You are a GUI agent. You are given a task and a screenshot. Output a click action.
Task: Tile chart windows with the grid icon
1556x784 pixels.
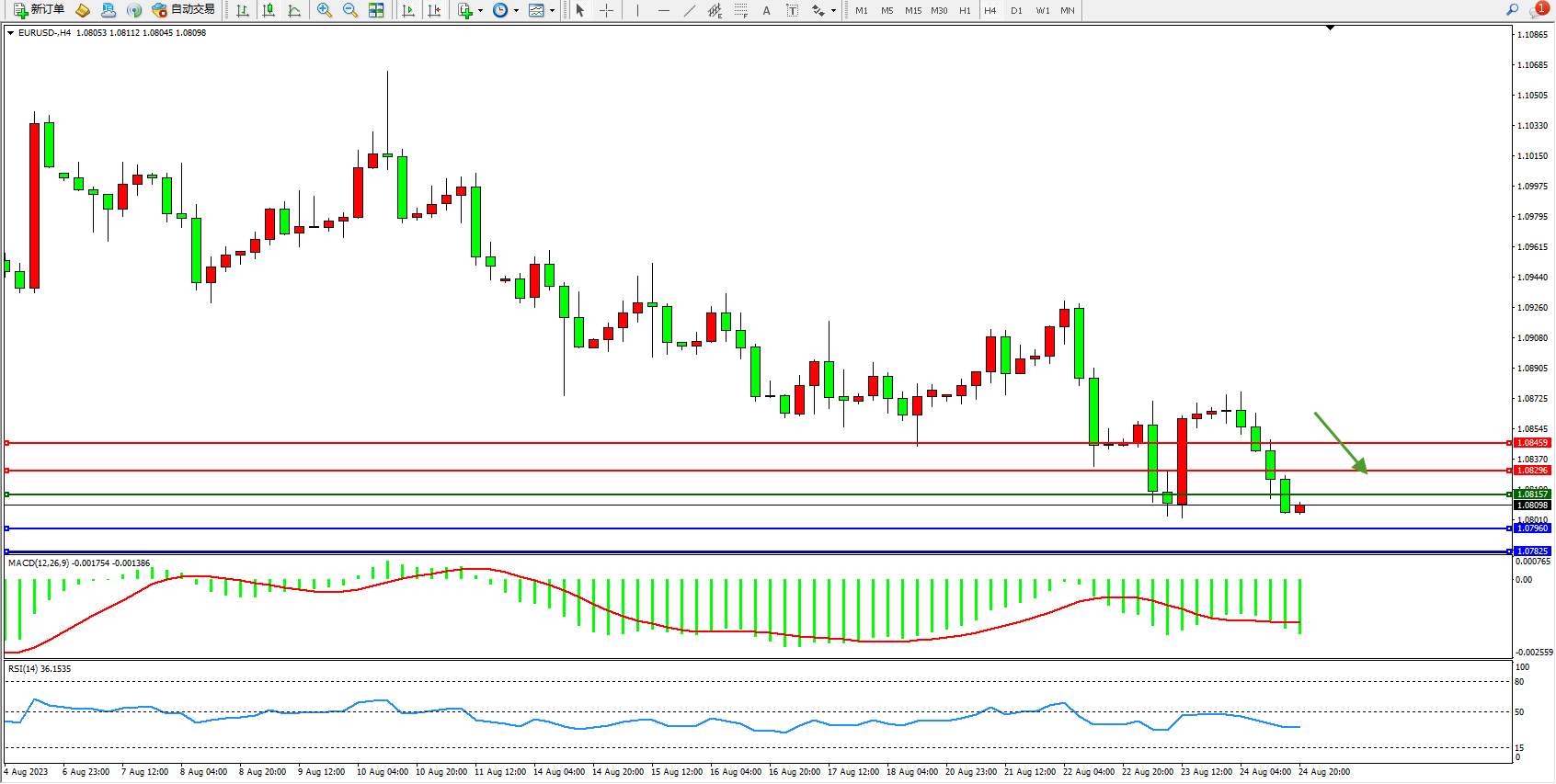coord(376,10)
